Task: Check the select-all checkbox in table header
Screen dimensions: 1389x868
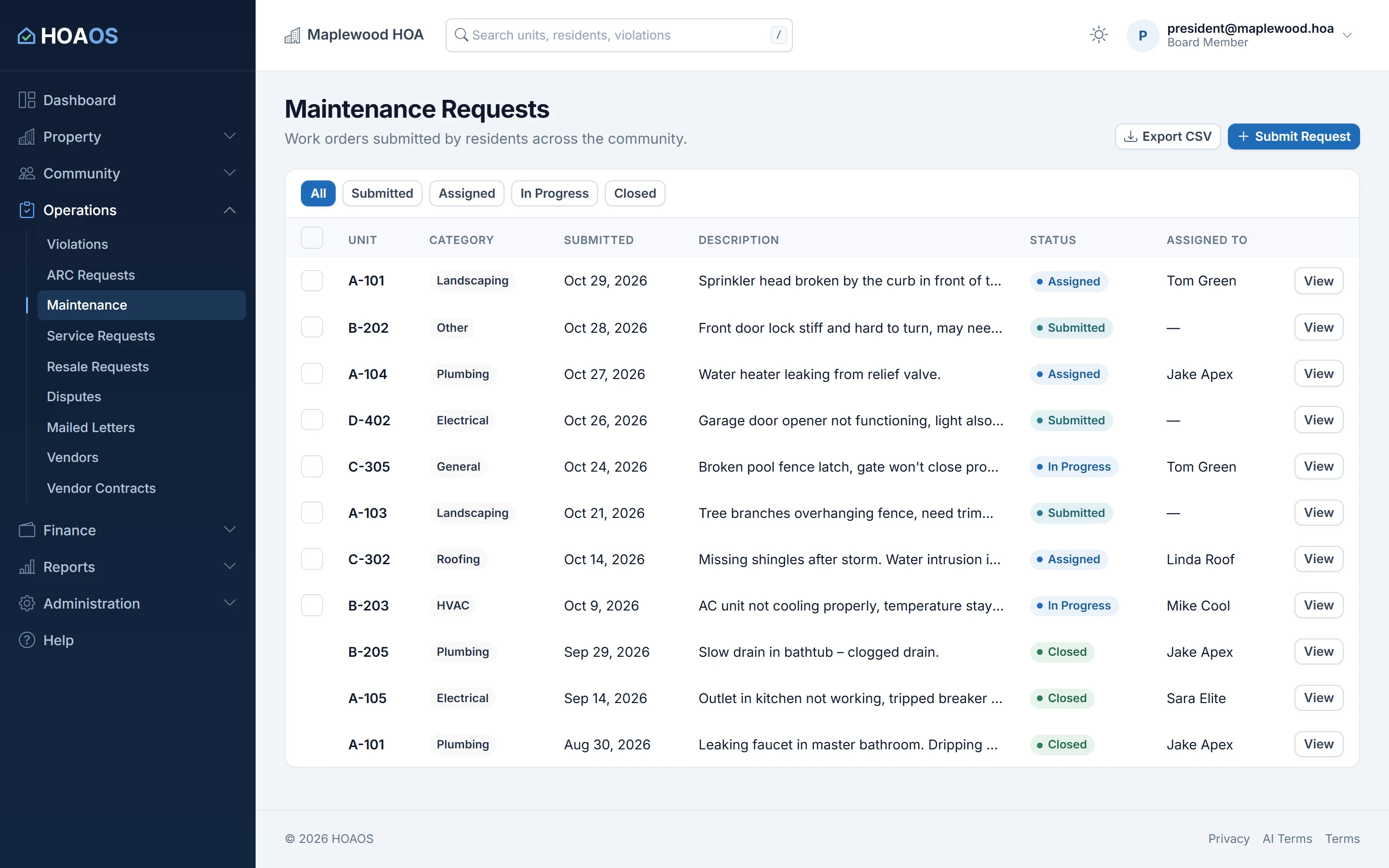Action: 312,238
